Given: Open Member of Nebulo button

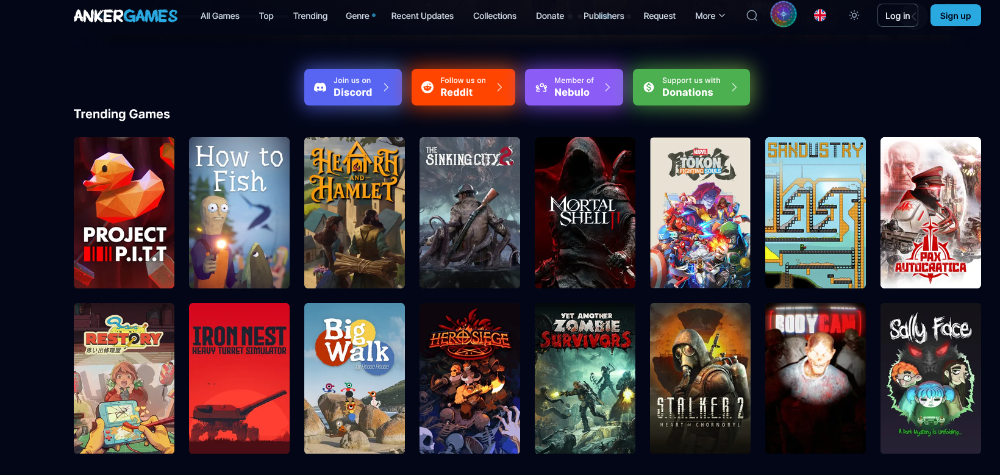Looking at the screenshot, I should coord(574,87).
